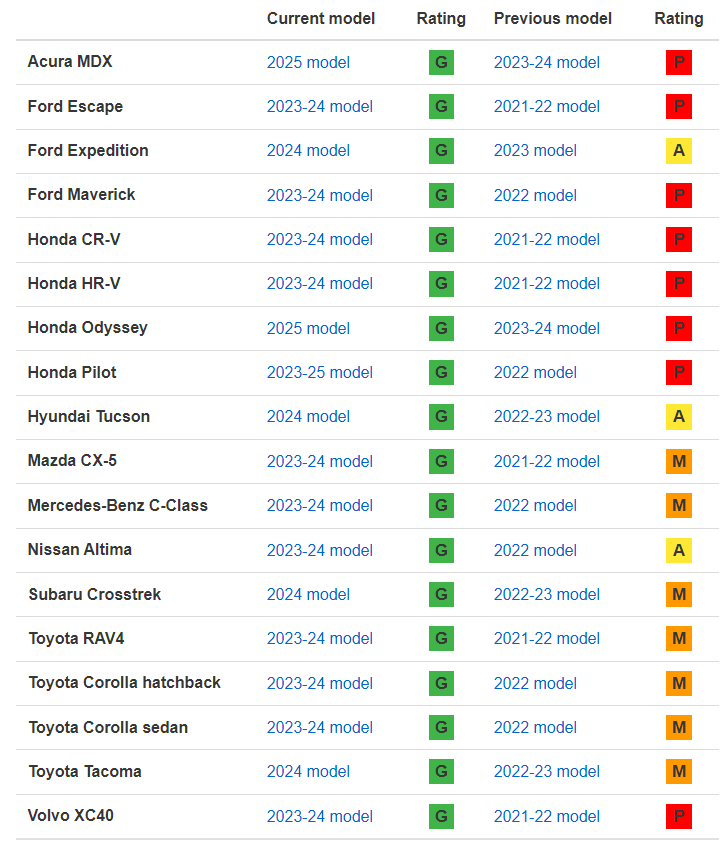This screenshot has width=726, height=857.
Task: Select the yellow A badge in Nissan Altima row
Action: (678, 550)
